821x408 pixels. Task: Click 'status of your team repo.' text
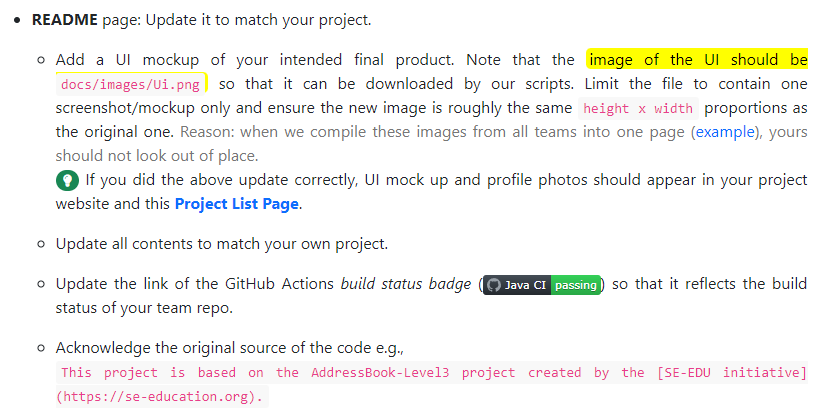pos(144,308)
